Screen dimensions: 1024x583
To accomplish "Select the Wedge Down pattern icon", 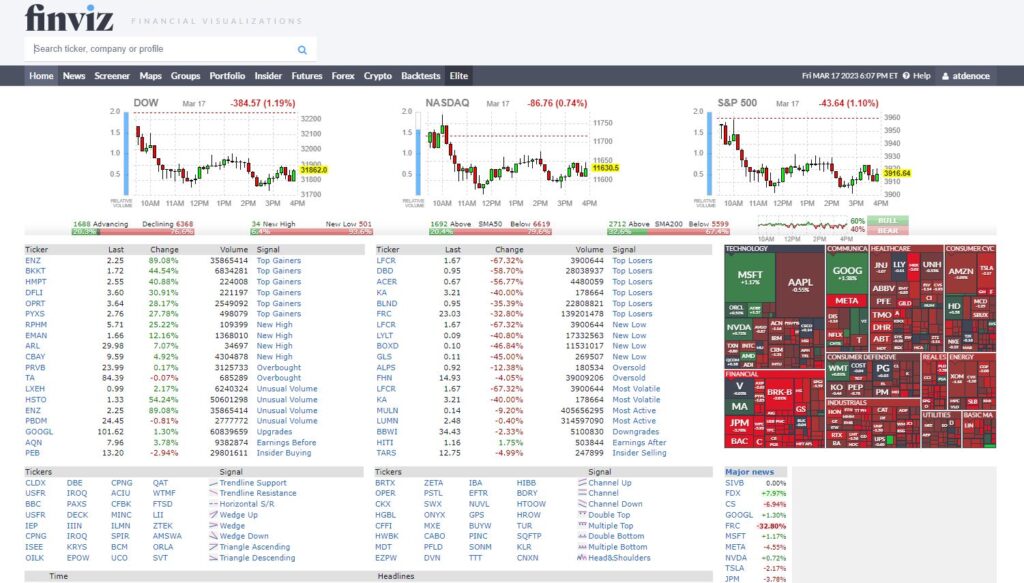I will tap(215, 536).
